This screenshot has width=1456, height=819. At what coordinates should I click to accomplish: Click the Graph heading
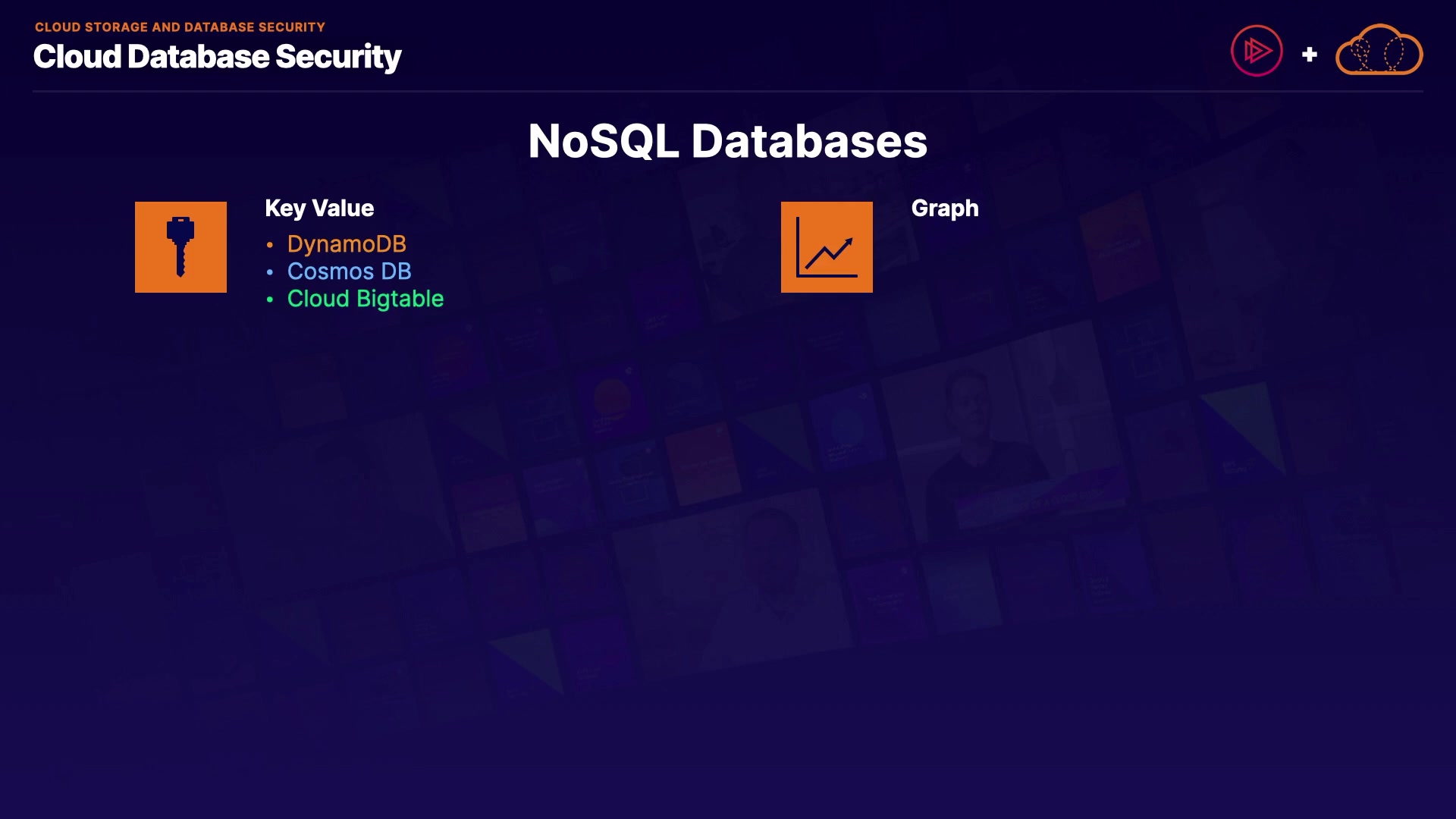(x=945, y=209)
